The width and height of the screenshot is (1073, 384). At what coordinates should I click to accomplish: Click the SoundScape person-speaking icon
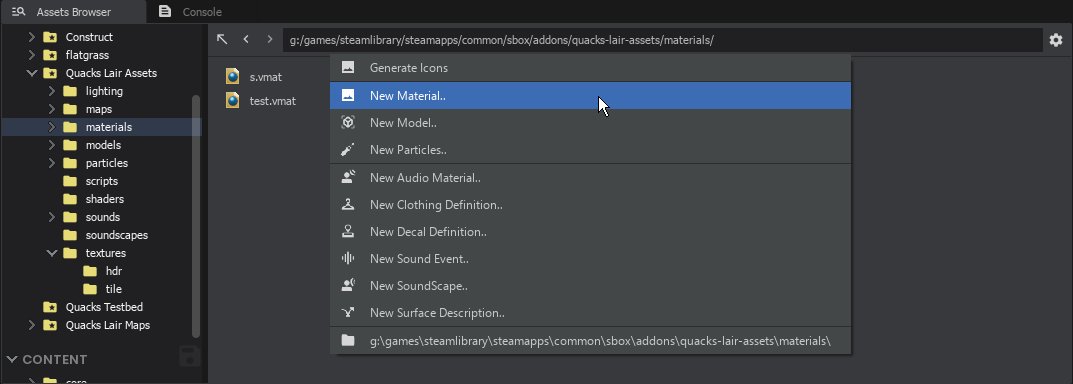coord(348,285)
